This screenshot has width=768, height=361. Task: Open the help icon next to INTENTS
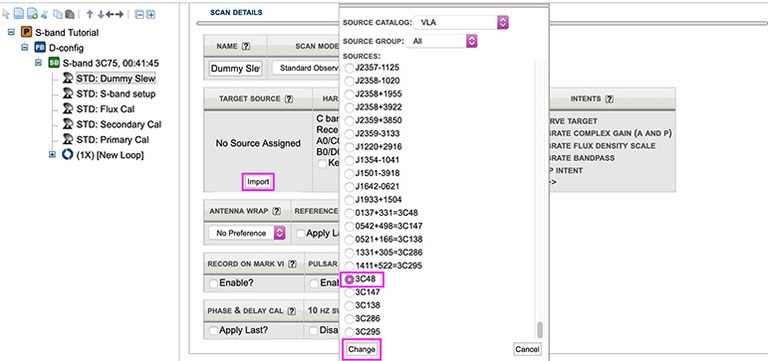[609, 99]
